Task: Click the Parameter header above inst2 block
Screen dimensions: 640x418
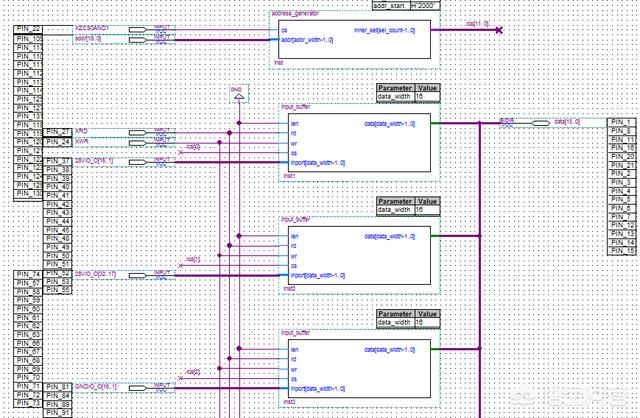Action: pos(395,201)
